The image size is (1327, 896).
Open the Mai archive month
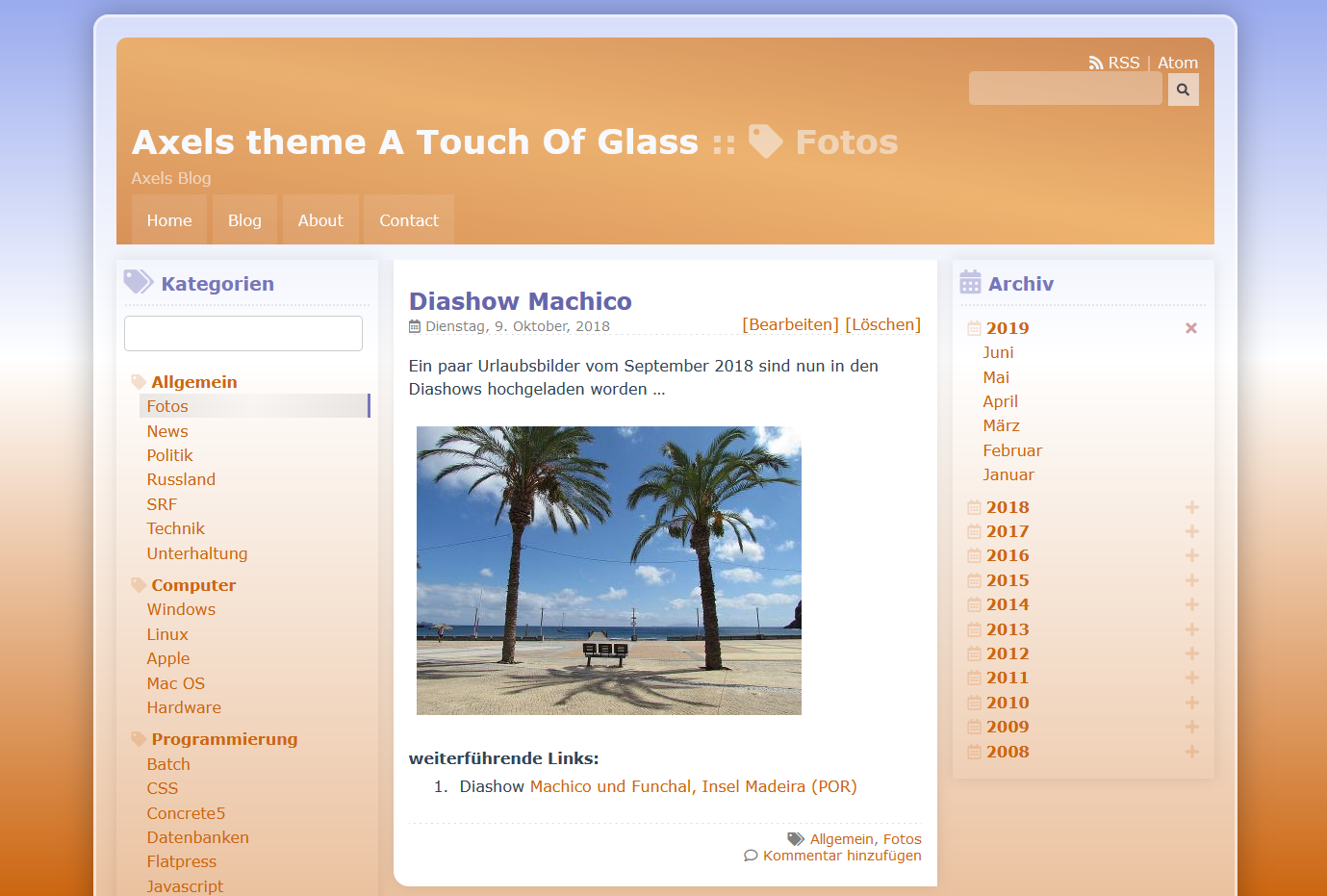(x=996, y=377)
